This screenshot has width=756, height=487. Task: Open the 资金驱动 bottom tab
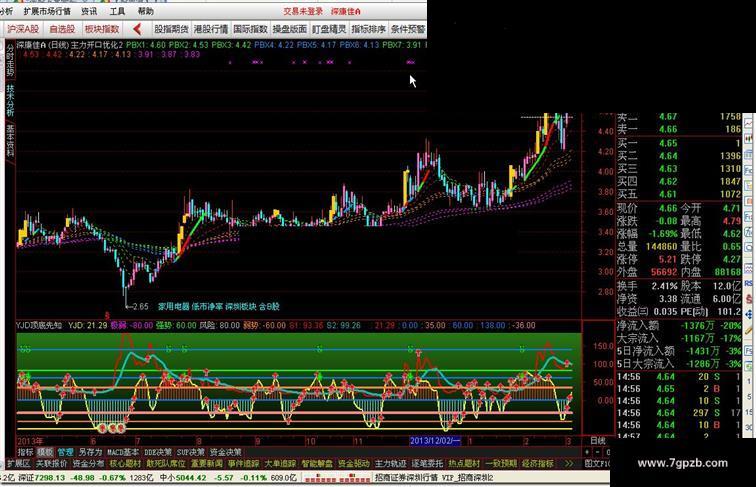click(x=353, y=464)
